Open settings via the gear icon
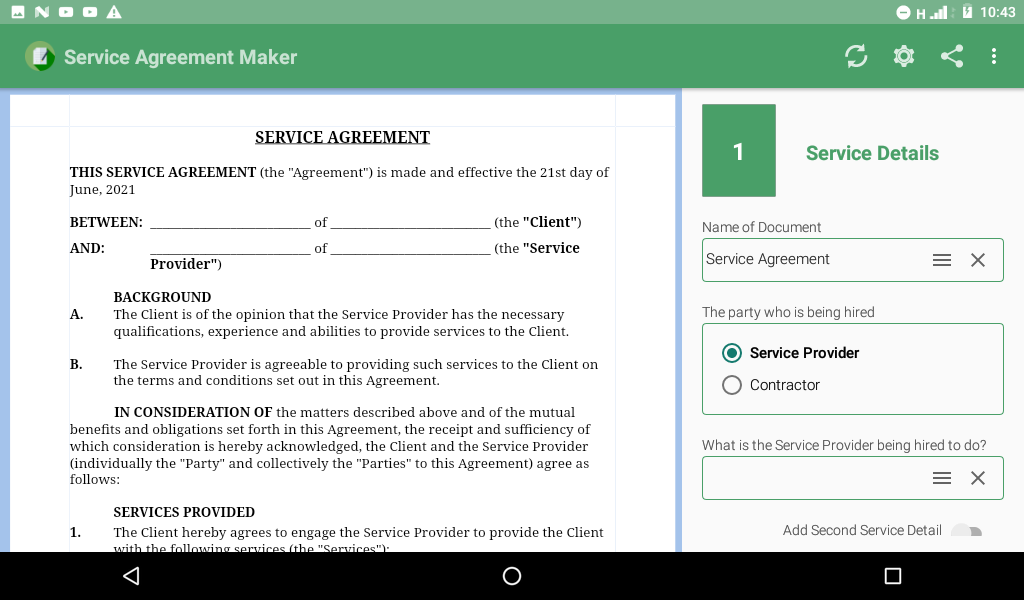This screenshot has height=600, width=1024. (904, 56)
